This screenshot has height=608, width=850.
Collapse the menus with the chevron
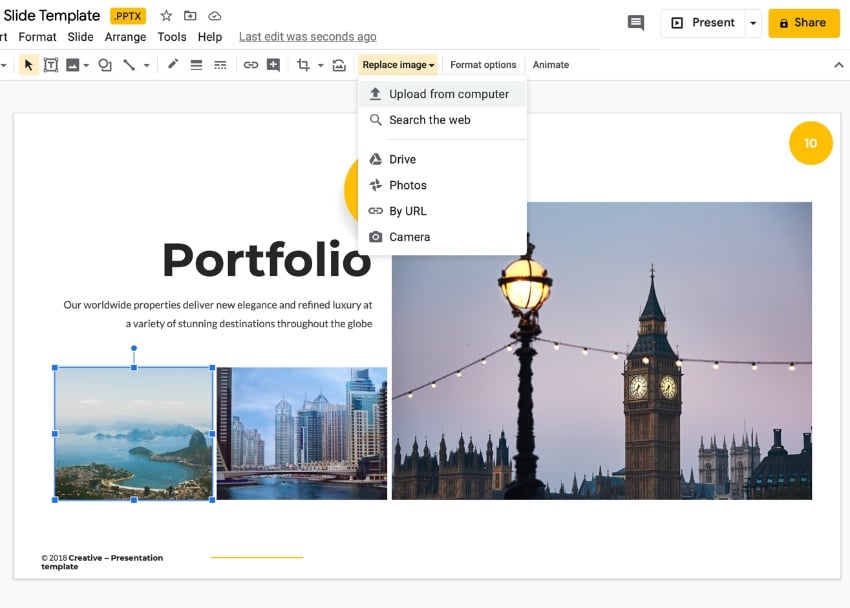tap(838, 65)
